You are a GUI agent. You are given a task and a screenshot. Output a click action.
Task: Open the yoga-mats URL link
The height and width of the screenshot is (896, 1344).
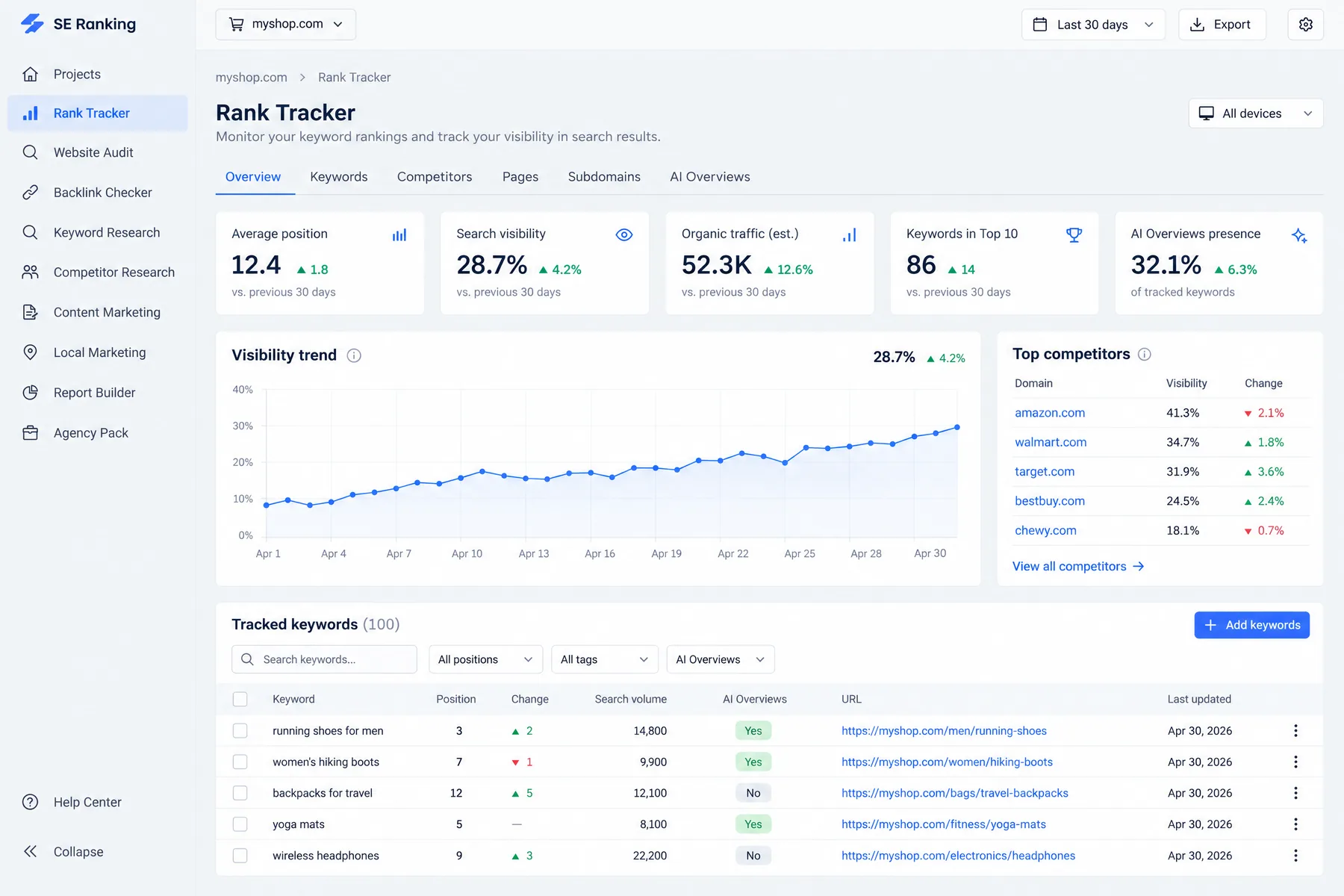(x=944, y=824)
